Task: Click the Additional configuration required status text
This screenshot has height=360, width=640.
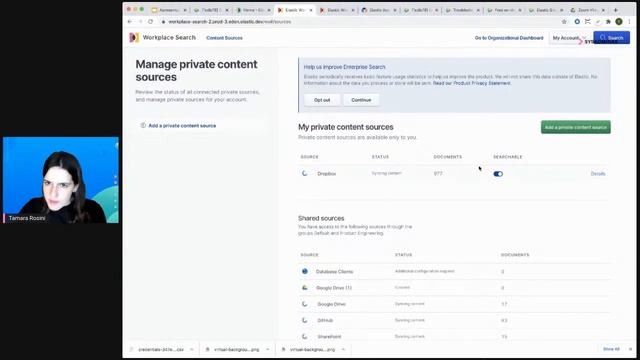Action: click(424, 271)
